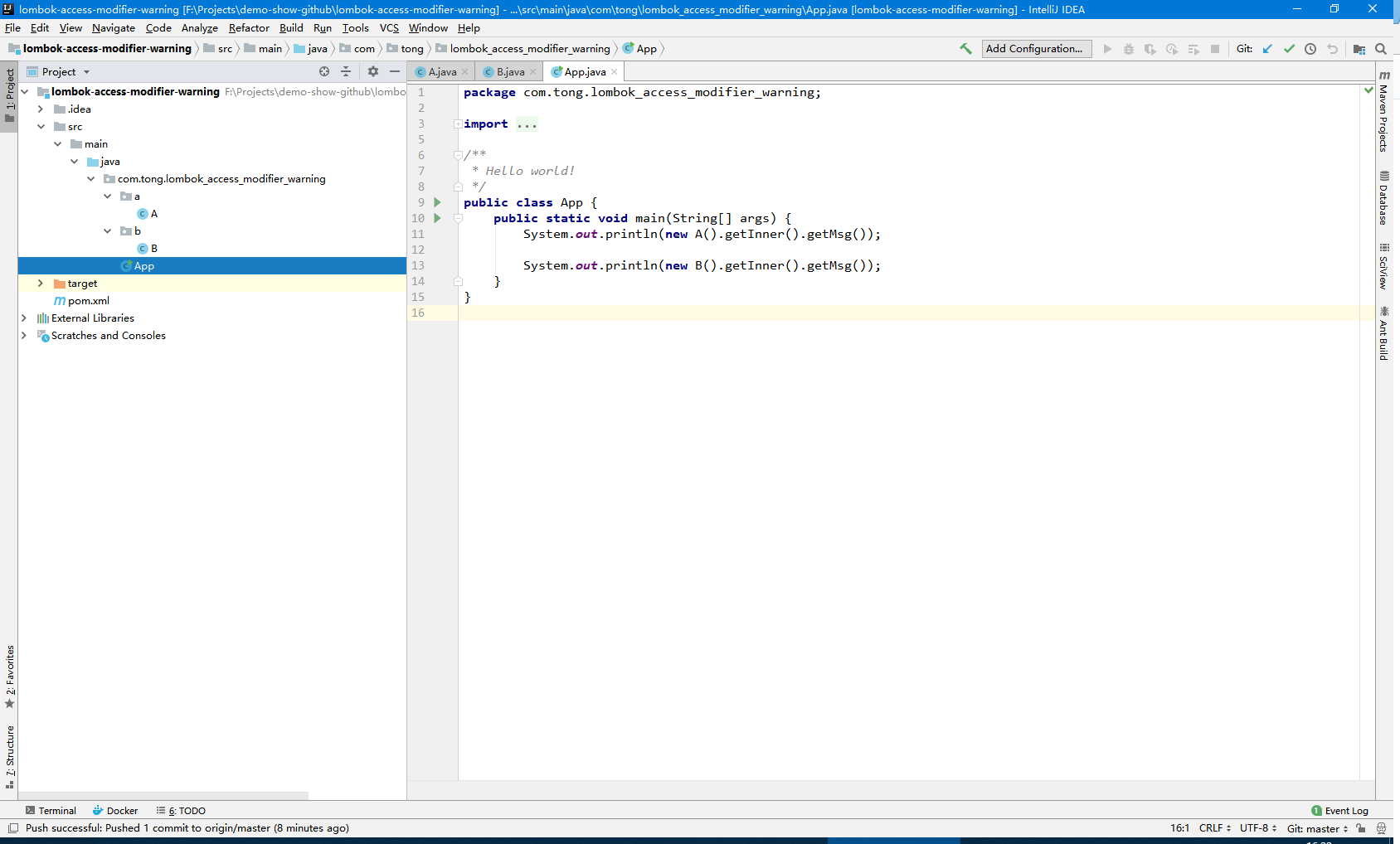Expand the target folder in the project tree
The width and height of the screenshot is (1400, 844).
click(40, 283)
